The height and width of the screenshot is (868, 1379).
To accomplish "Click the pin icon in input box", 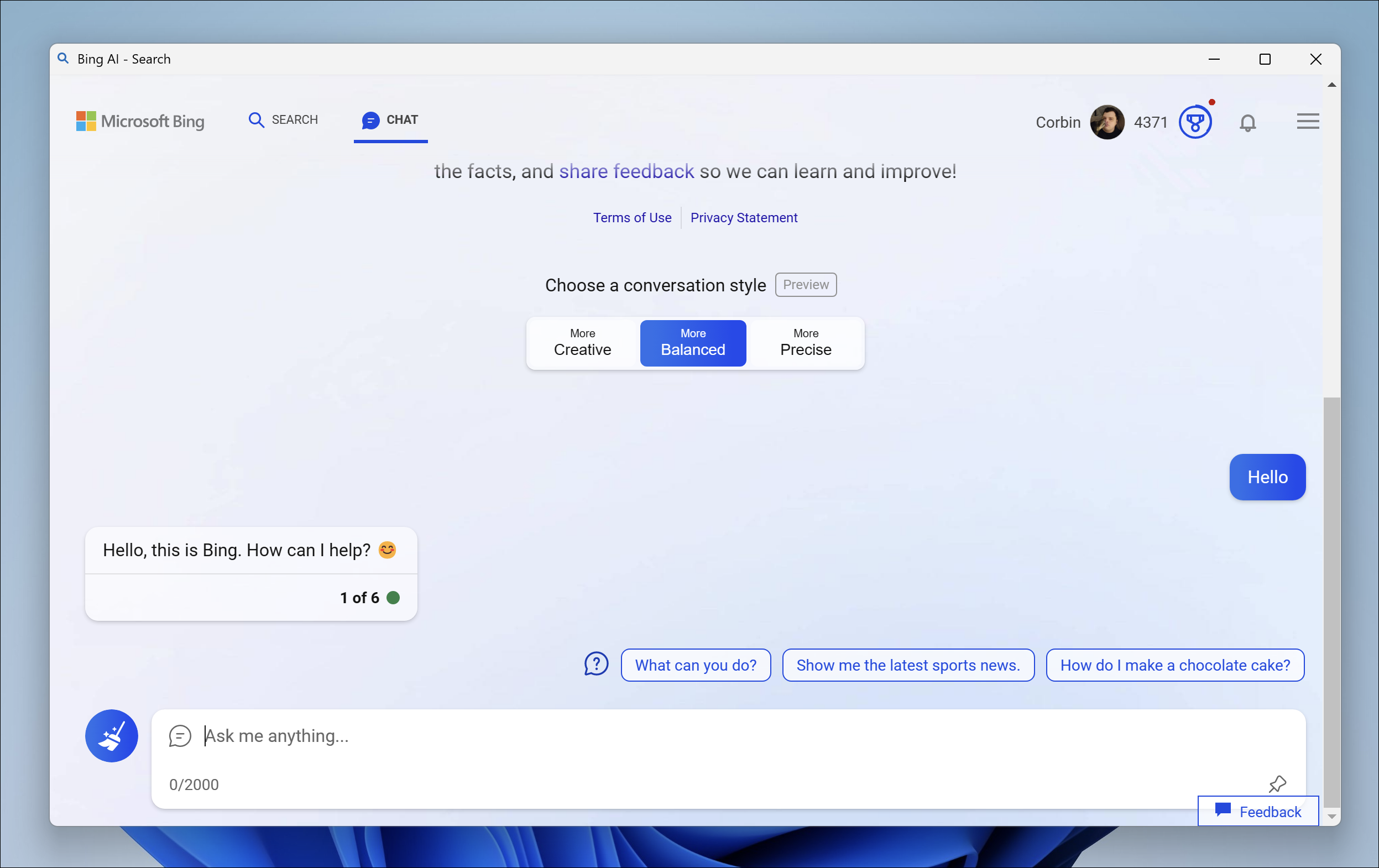I will tap(1277, 784).
